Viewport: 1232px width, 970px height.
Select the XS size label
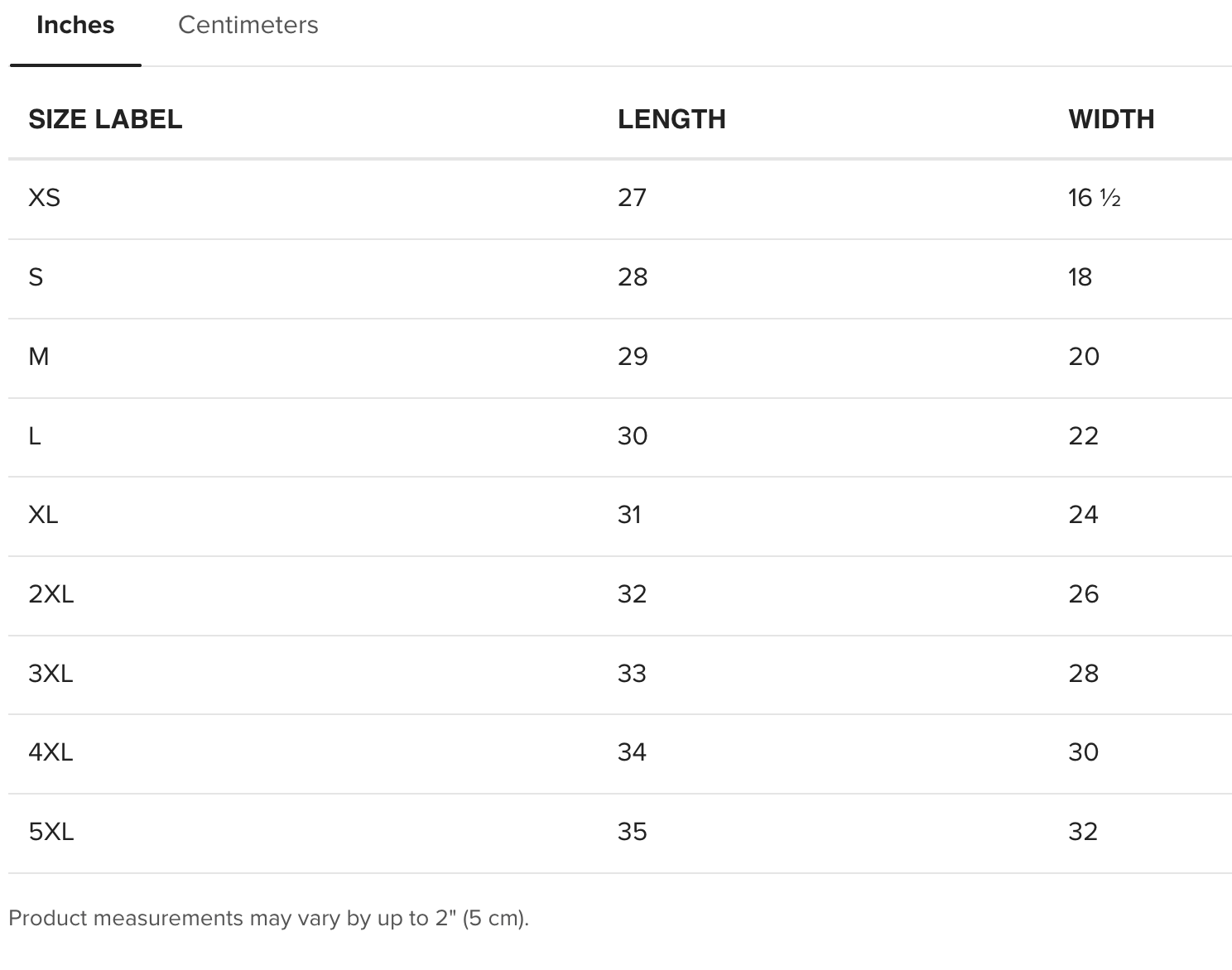[x=45, y=198]
